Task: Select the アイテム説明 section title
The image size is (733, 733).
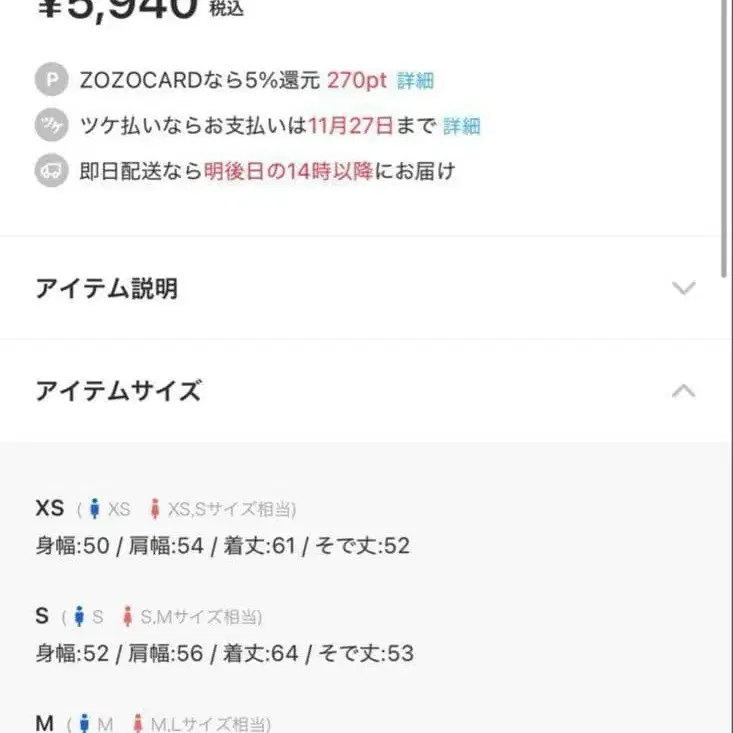Action: pyautogui.click(x=106, y=289)
